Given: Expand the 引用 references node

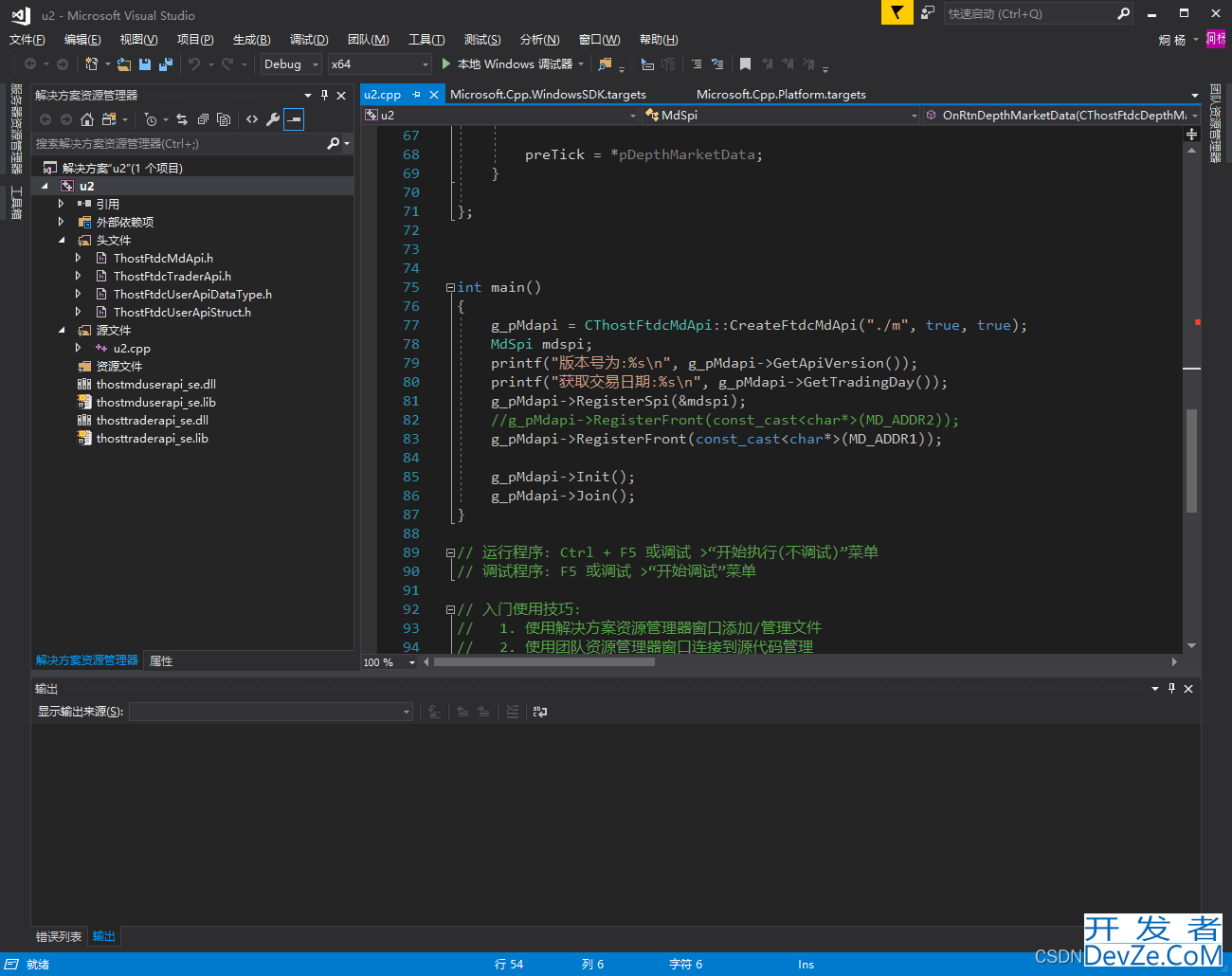Looking at the screenshot, I should (62, 204).
